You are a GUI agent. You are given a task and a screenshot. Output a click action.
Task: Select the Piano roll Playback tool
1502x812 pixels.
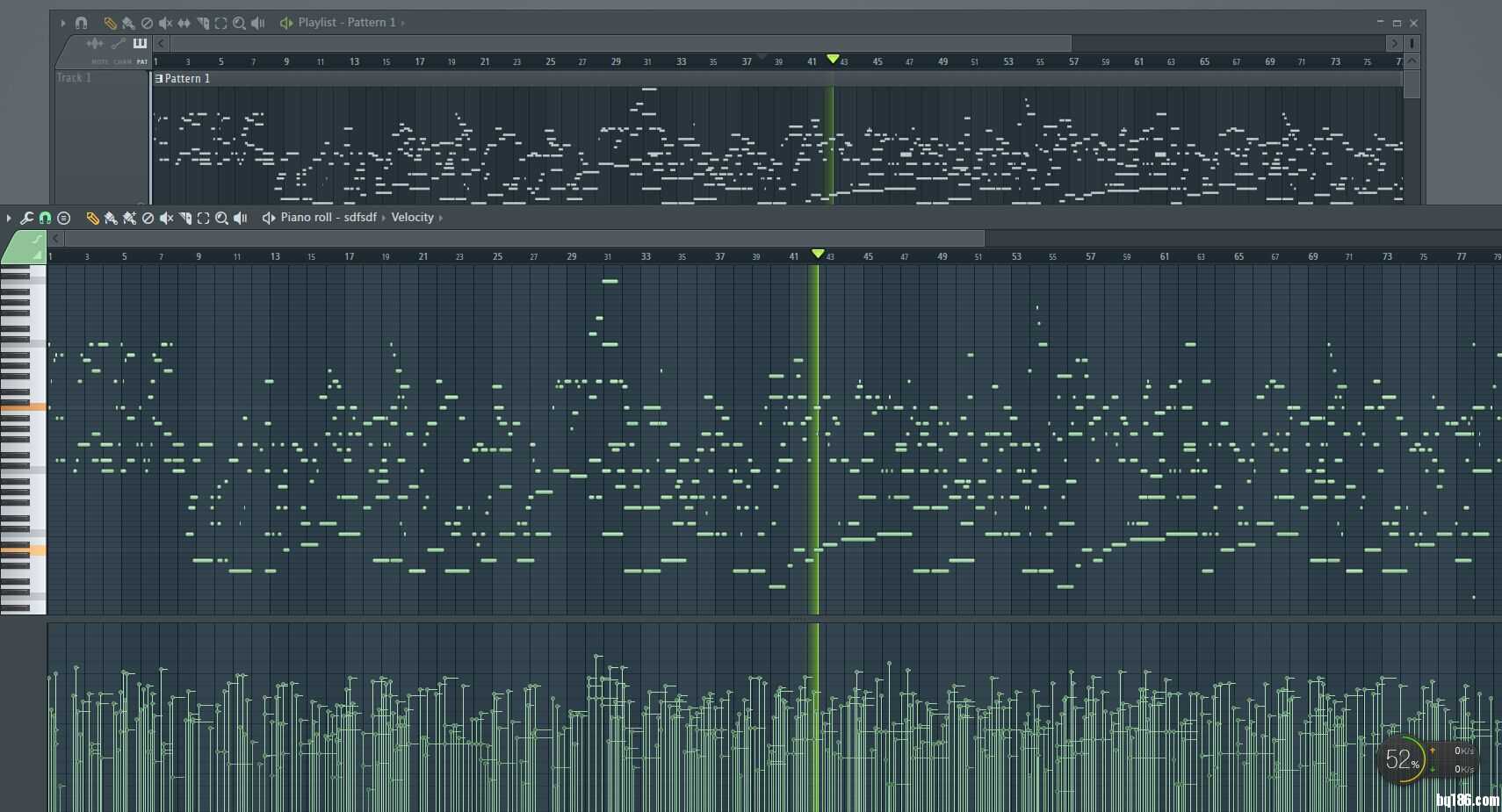click(x=240, y=218)
